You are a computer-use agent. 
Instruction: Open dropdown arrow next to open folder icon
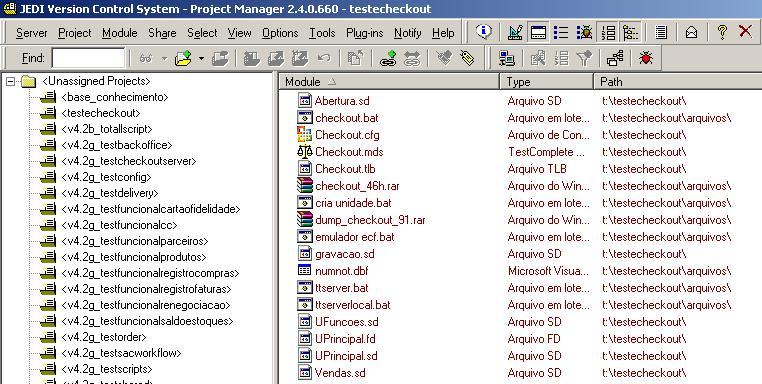201,59
